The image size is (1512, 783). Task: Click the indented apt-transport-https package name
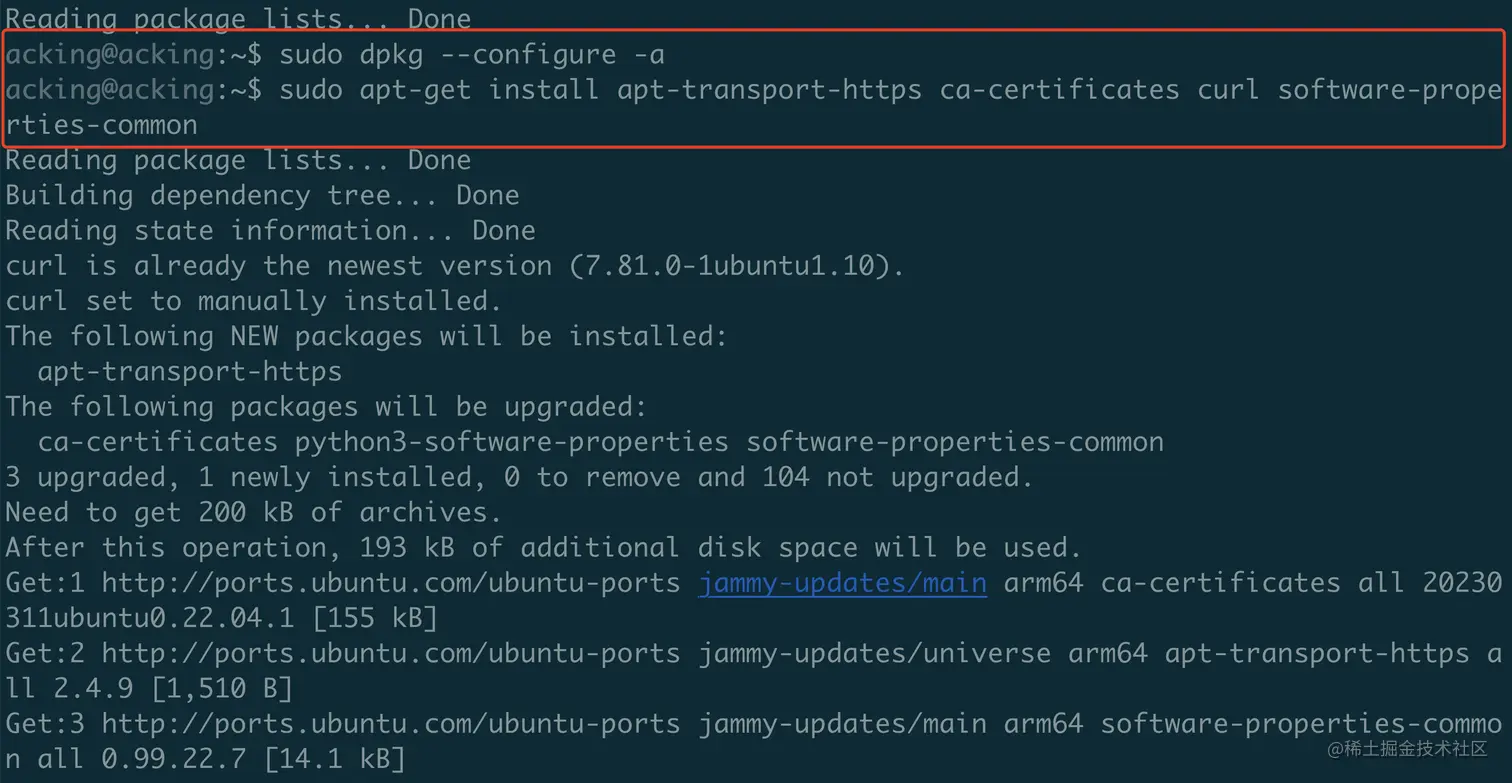point(190,372)
